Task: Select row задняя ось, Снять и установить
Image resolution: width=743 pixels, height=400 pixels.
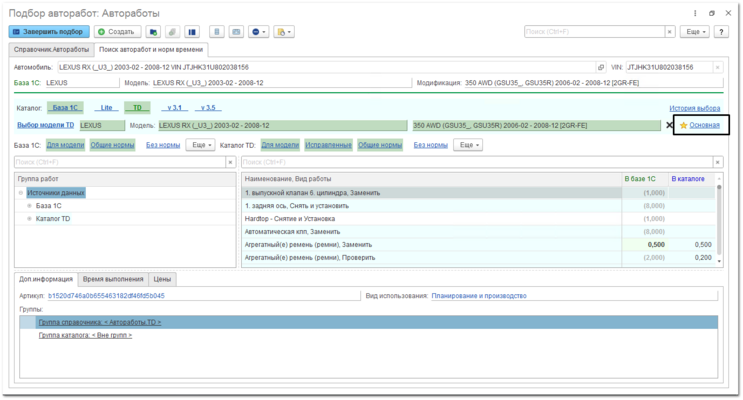Action: 478,206
